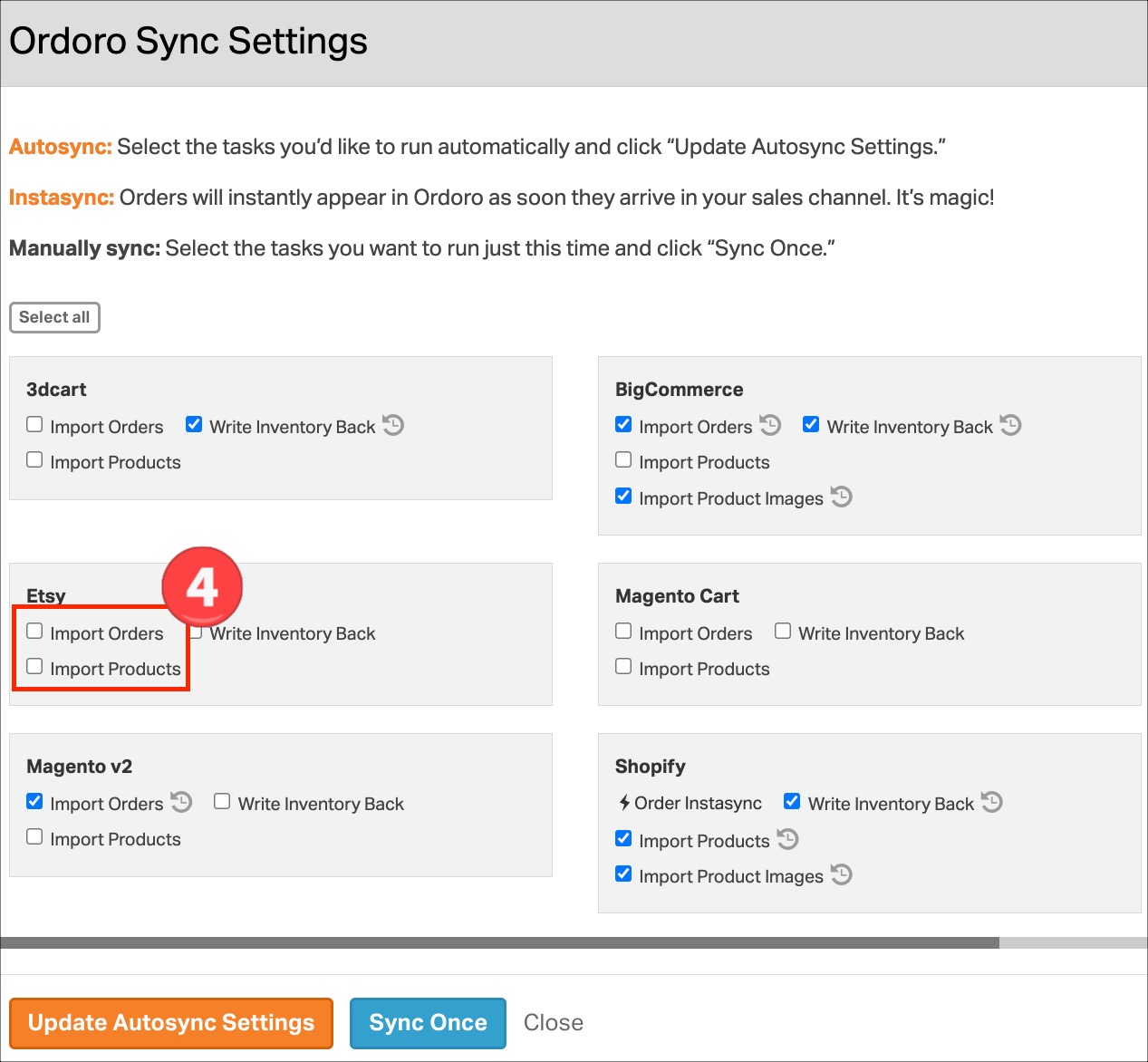Click the Shopify section heading
Image resolution: width=1148 pixels, height=1062 pixels.
pyautogui.click(x=650, y=767)
